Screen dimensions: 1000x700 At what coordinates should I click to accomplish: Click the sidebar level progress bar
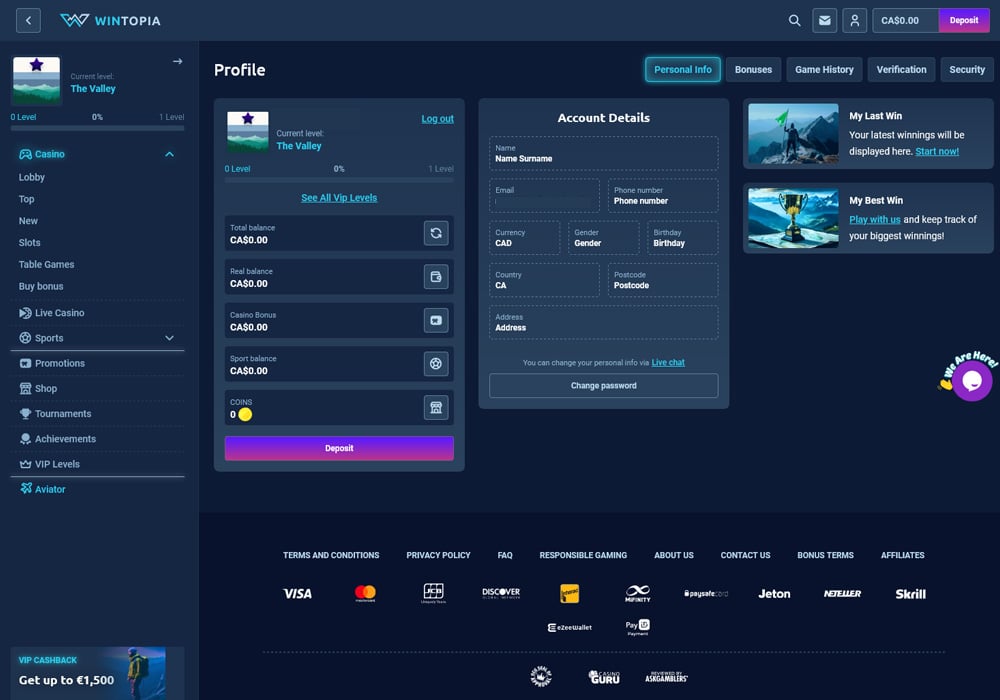click(98, 128)
